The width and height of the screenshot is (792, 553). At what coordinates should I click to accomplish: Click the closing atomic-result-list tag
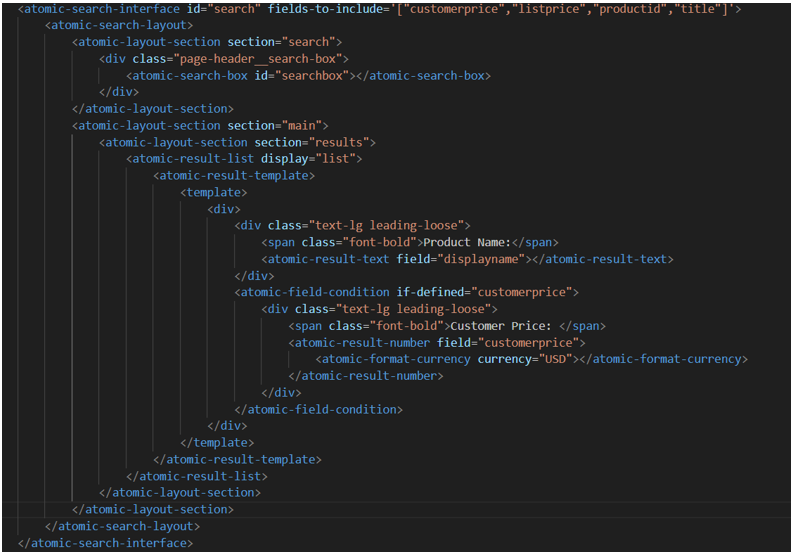[197, 476]
